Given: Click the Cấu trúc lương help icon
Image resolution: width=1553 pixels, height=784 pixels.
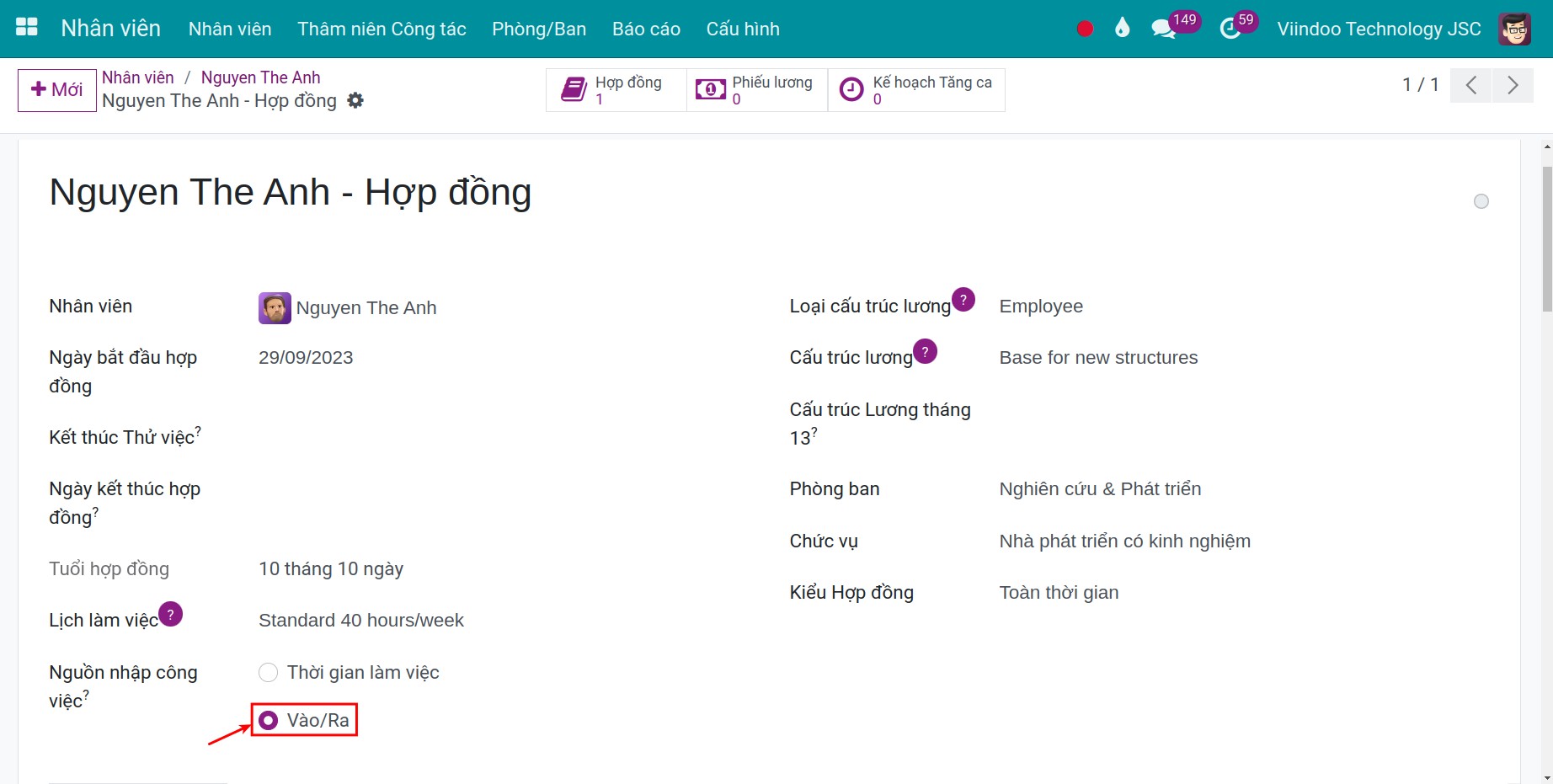Looking at the screenshot, I should click(925, 350).
